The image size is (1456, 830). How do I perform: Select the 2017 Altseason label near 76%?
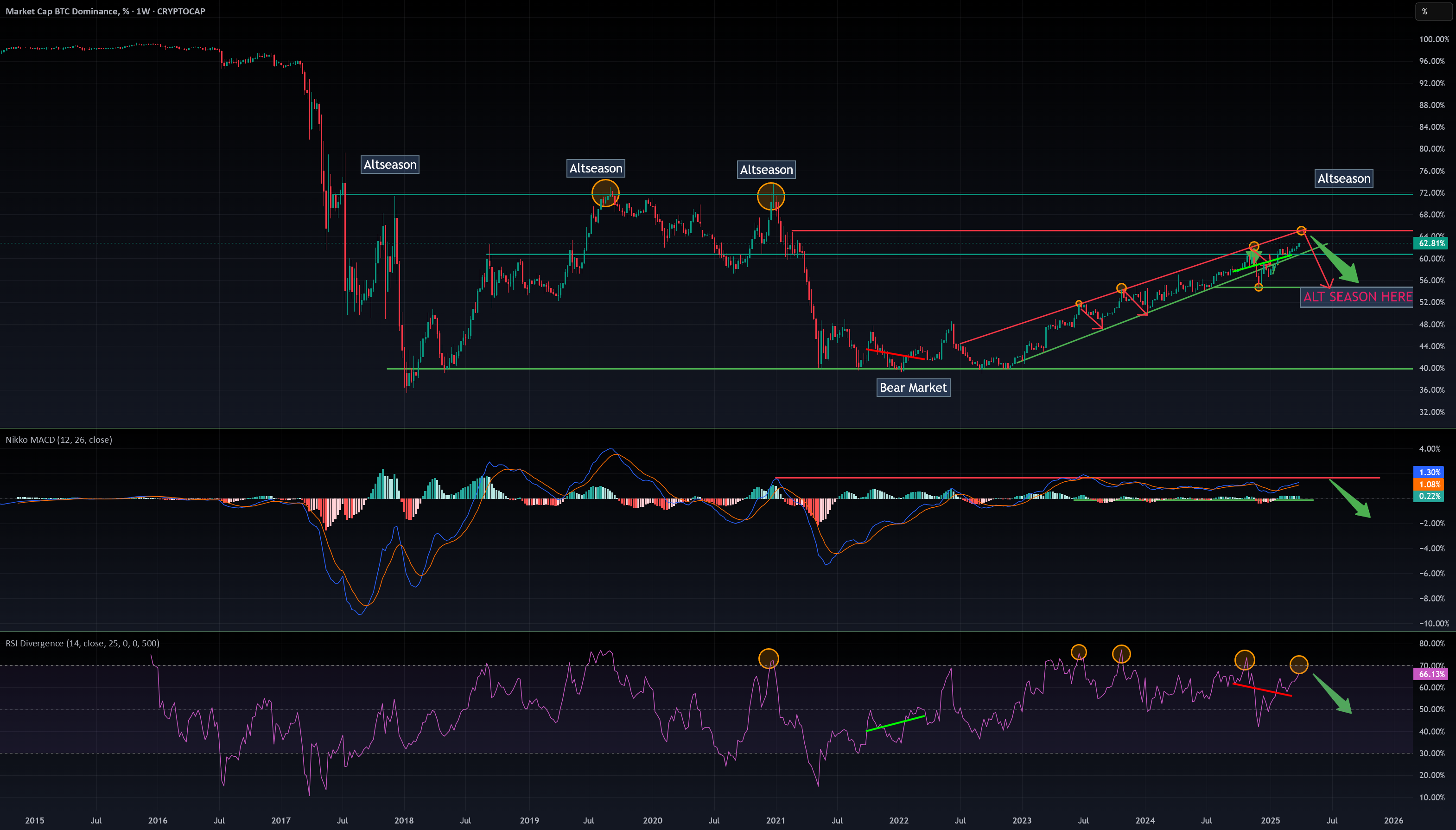pos(390,165)
